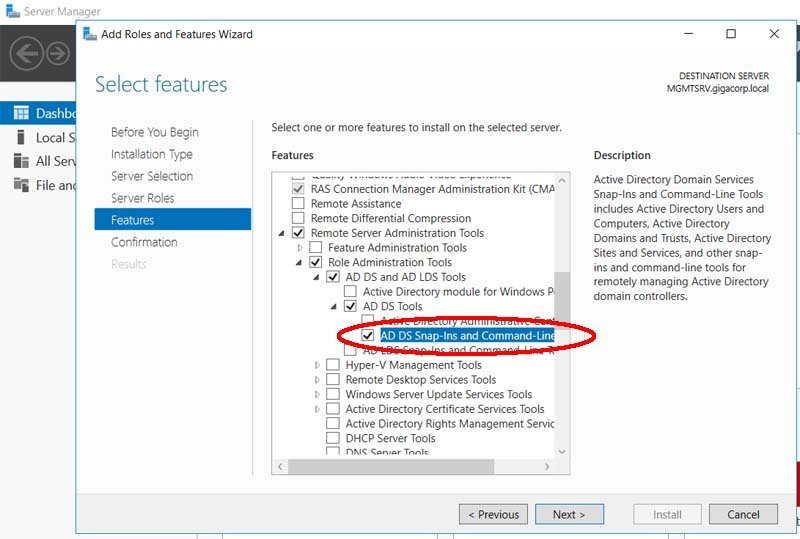This screenshot has width=800, height=539.
Task: Go to the Confirmation step
Action: coord(144,242)
